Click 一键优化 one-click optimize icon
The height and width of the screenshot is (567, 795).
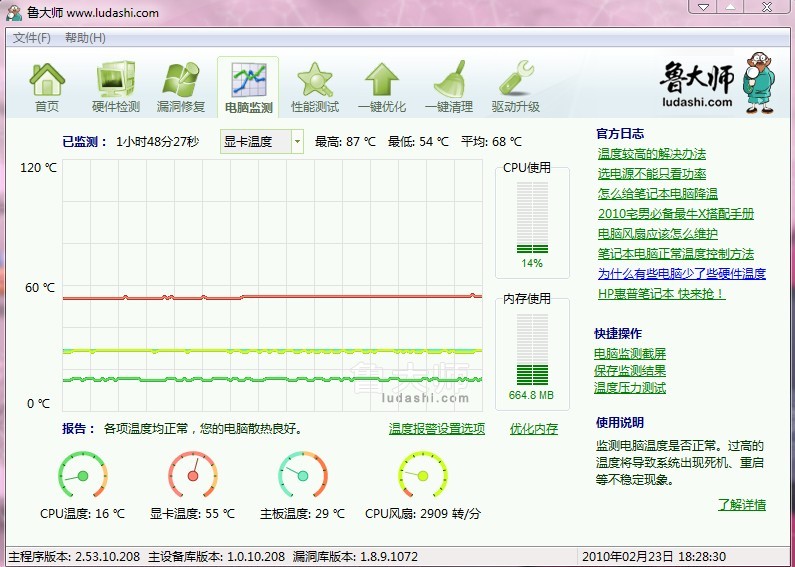tap(382, 87)
